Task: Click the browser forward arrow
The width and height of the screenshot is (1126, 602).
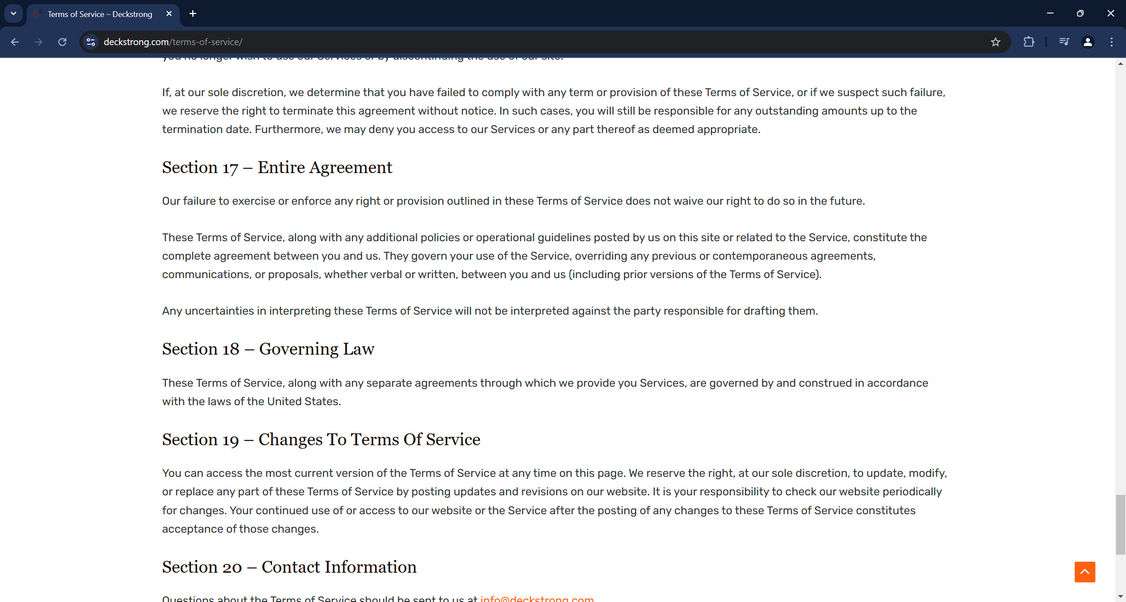Action: tap(38, 42)
